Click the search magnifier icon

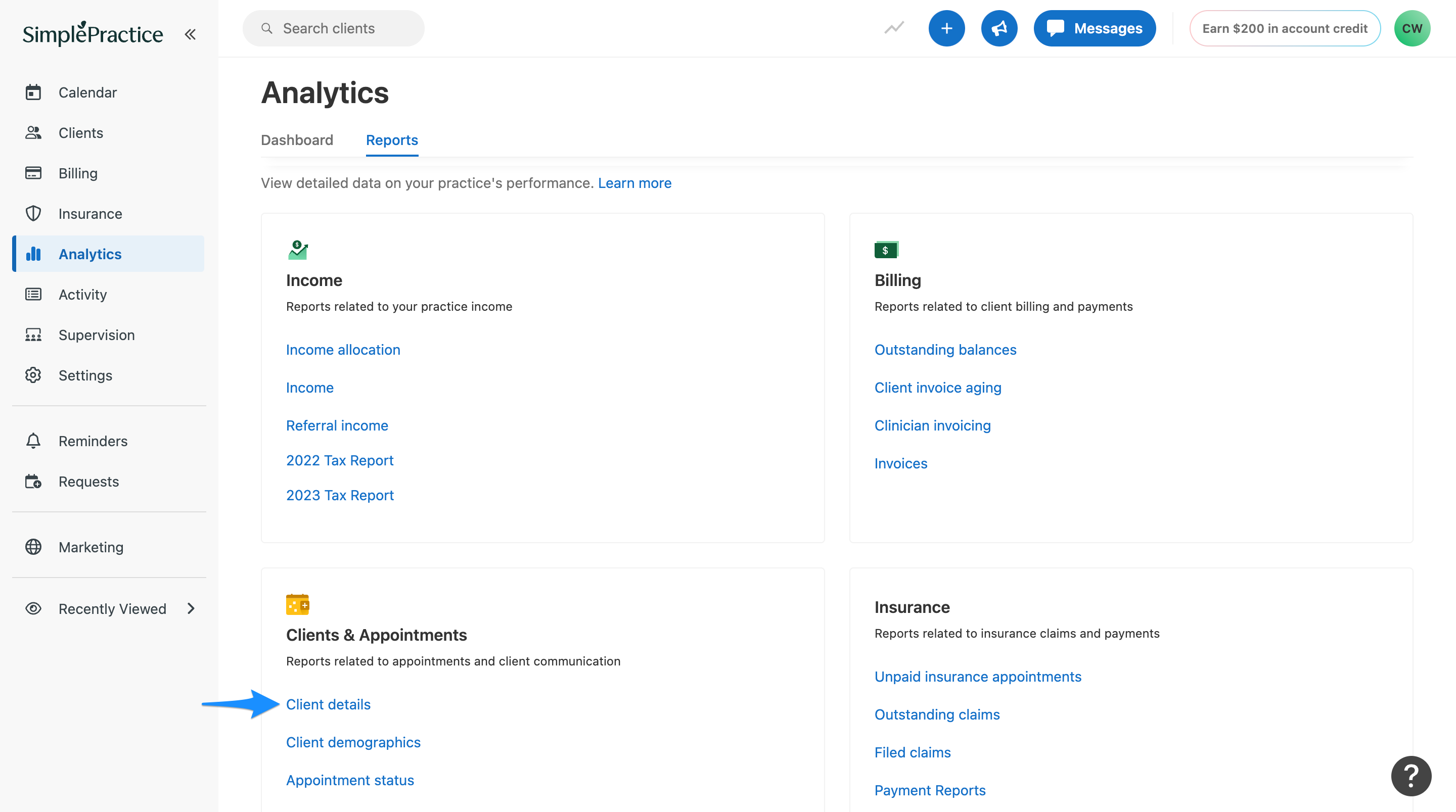point(267,28)
